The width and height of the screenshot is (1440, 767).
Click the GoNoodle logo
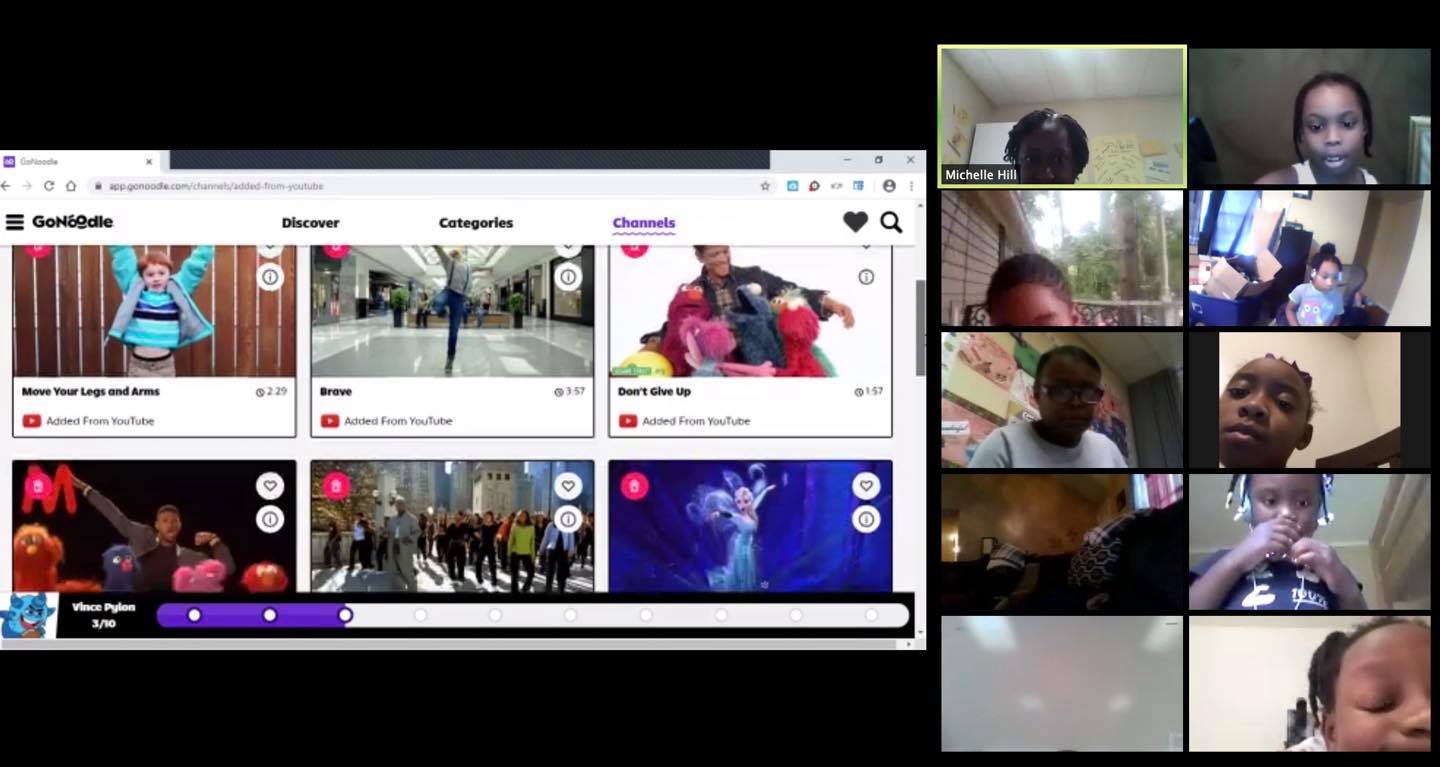(72, 222)
